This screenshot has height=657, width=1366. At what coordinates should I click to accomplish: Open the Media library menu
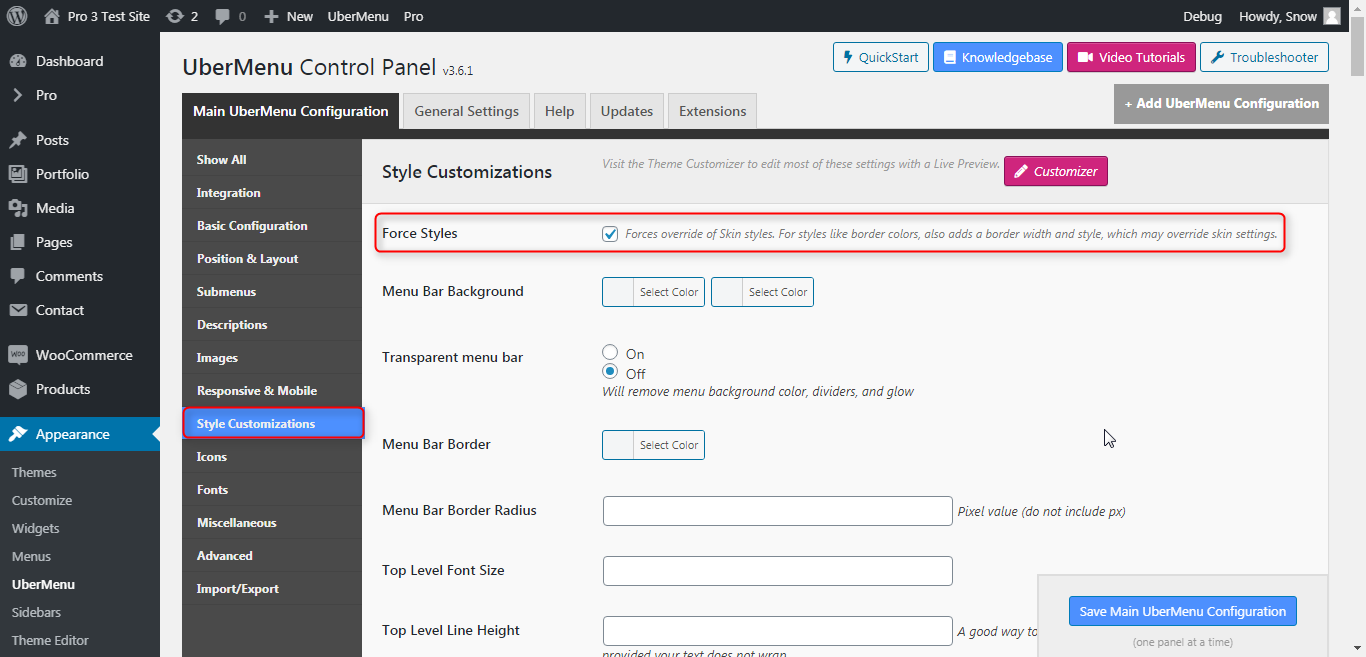pyautogui.click(x=80, y=208)
